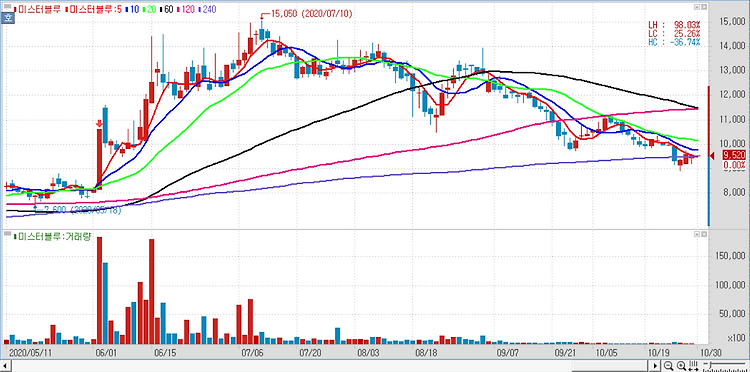Viewport: 750px width, 372px height.
Task: Click the scrollbar right arrow
Action: pyautogui.click(x=656, y=366)
